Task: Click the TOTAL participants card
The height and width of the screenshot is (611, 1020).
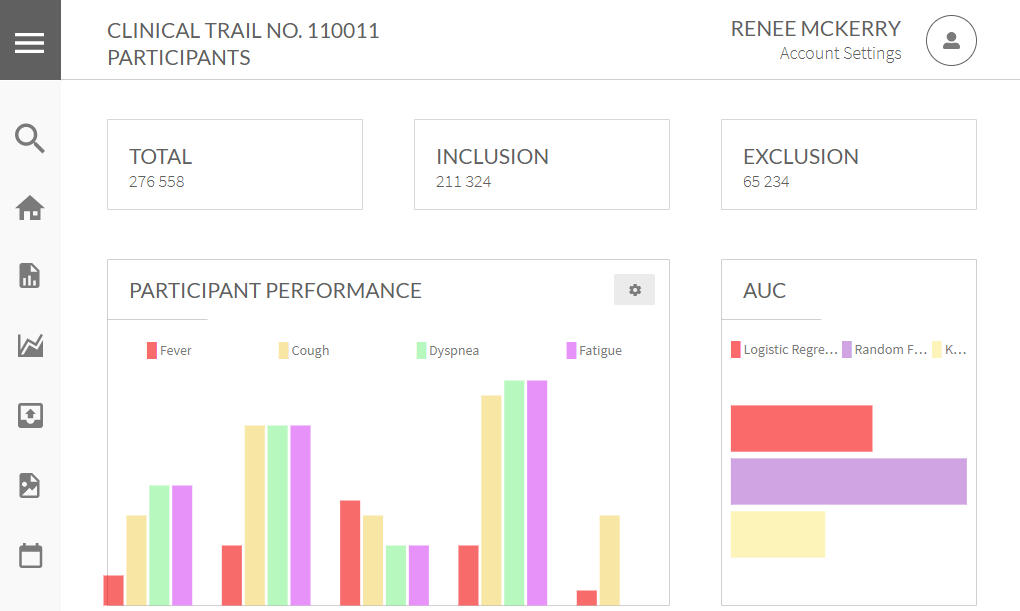Action: point(235,165)
